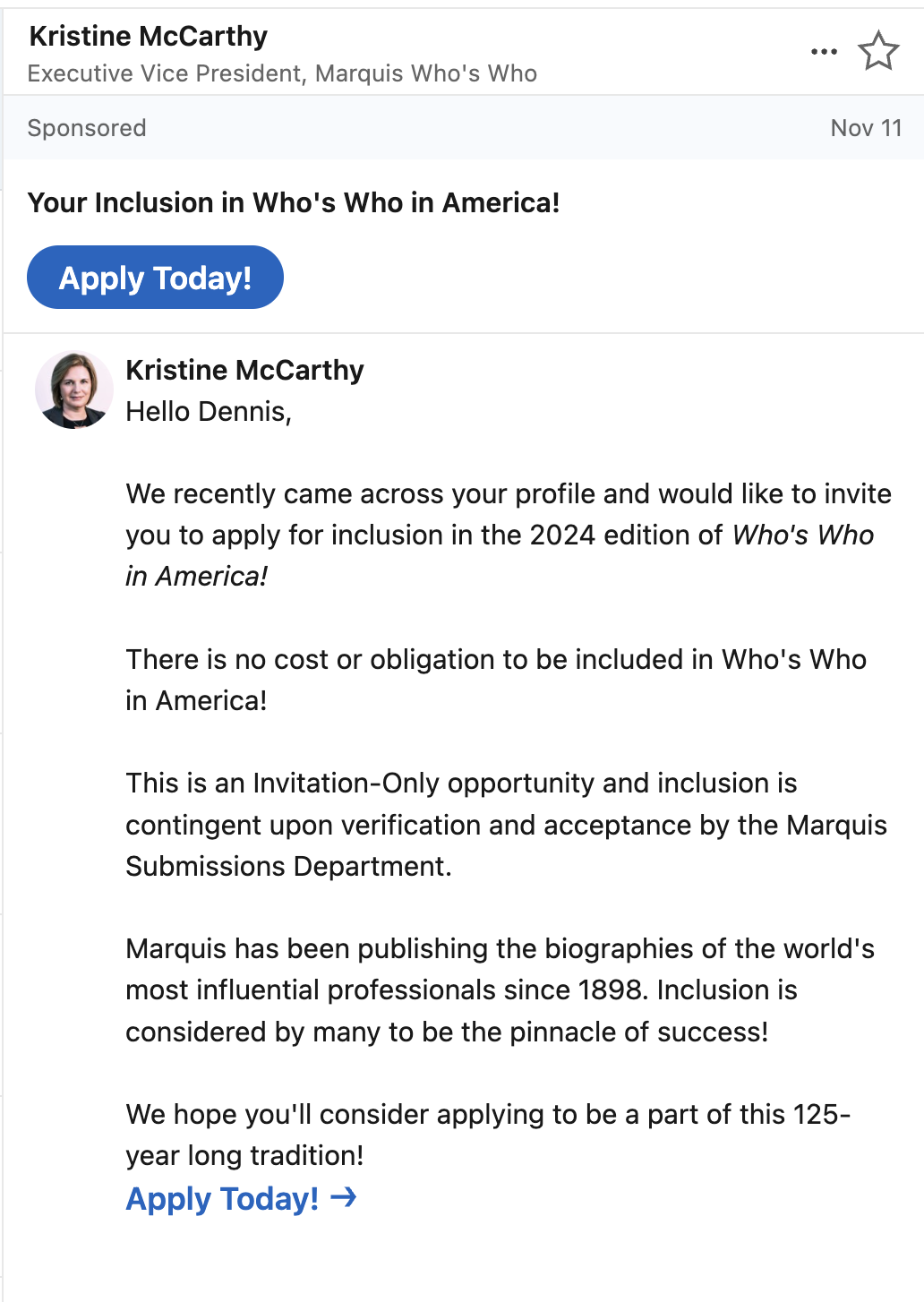Click the Sponsored label
Viewport: 924px width, 1302px height.
click(x=87, y=128)
